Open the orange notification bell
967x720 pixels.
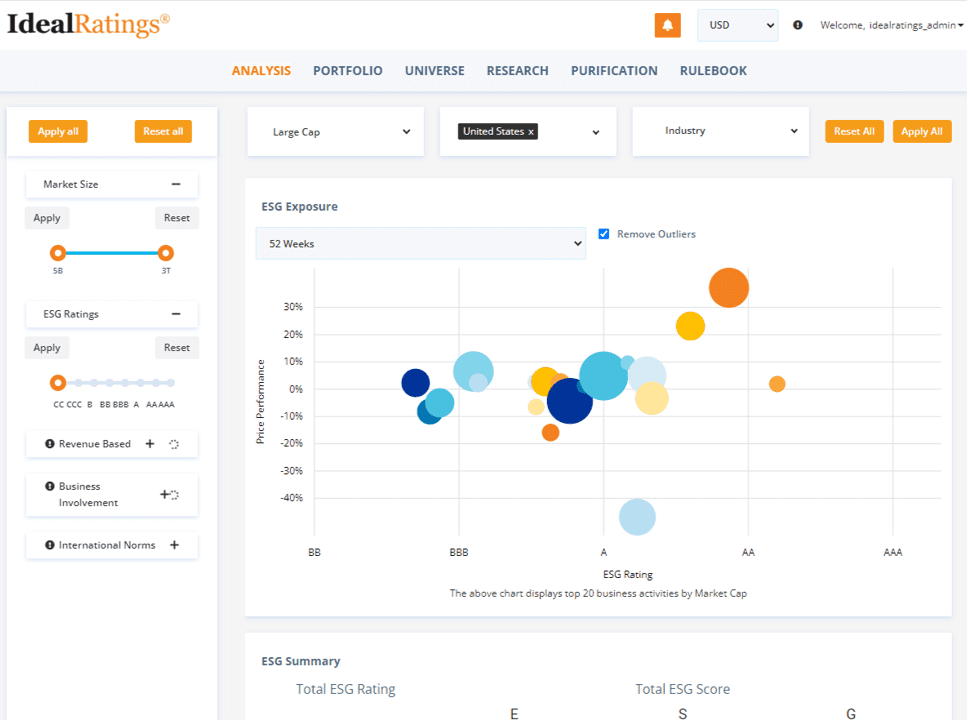pos(667,25)
